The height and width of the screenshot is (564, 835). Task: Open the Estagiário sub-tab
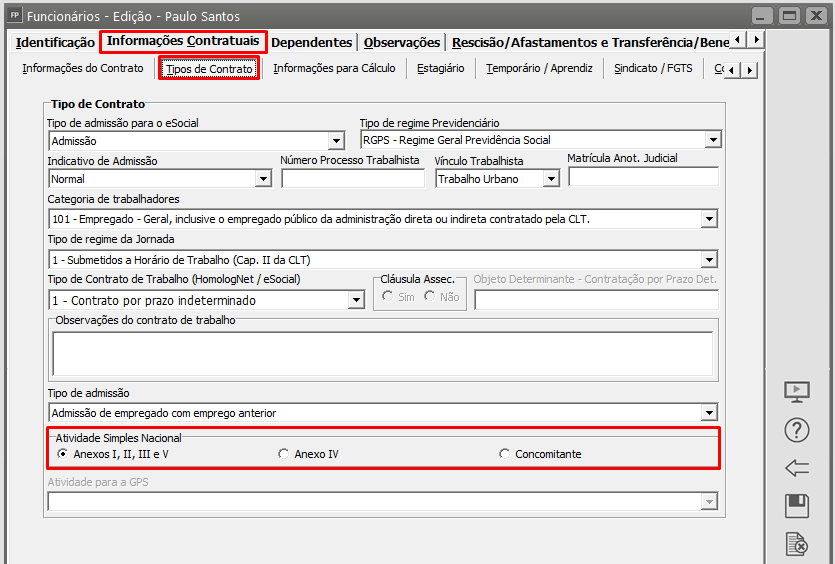440,68
